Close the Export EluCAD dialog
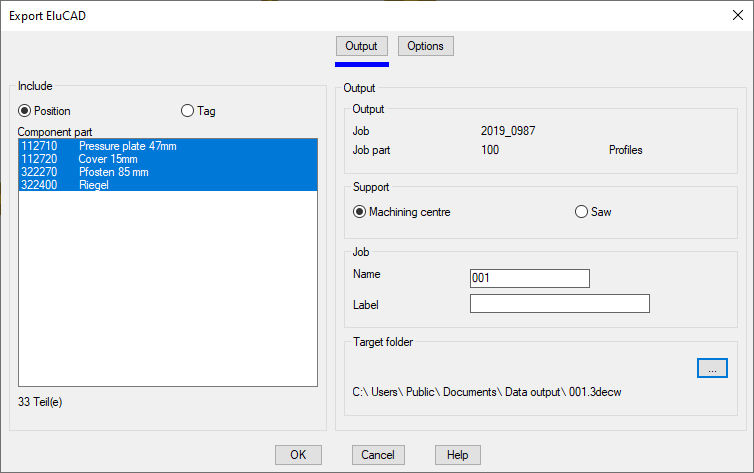 (736, 15)
